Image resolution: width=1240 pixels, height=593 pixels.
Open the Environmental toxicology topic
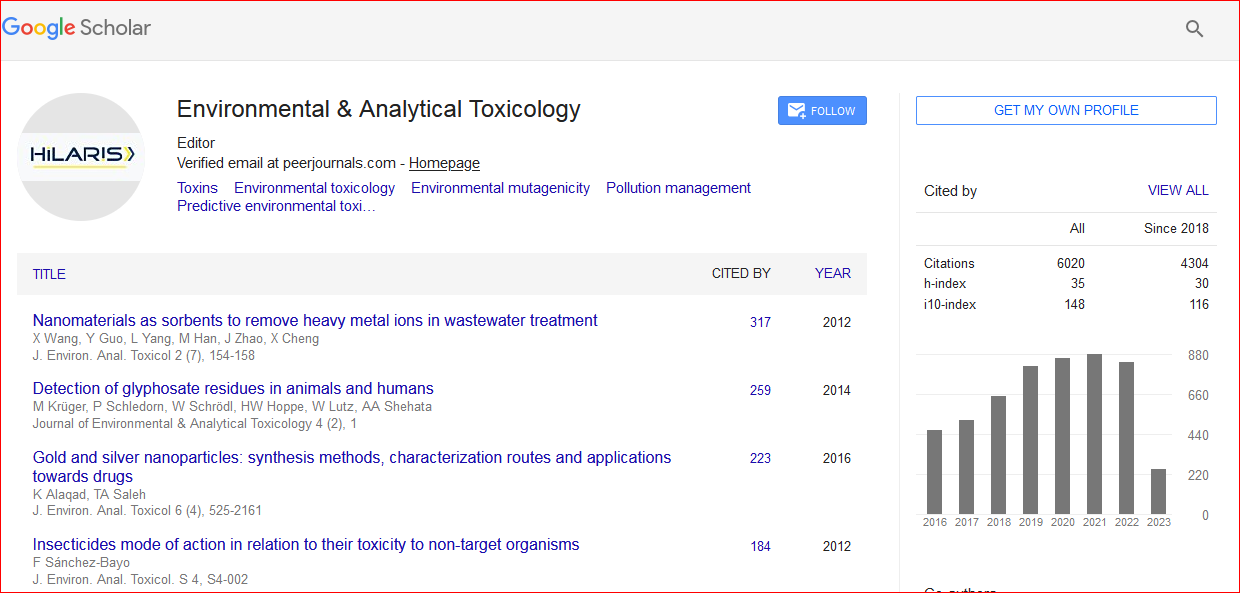314,188
